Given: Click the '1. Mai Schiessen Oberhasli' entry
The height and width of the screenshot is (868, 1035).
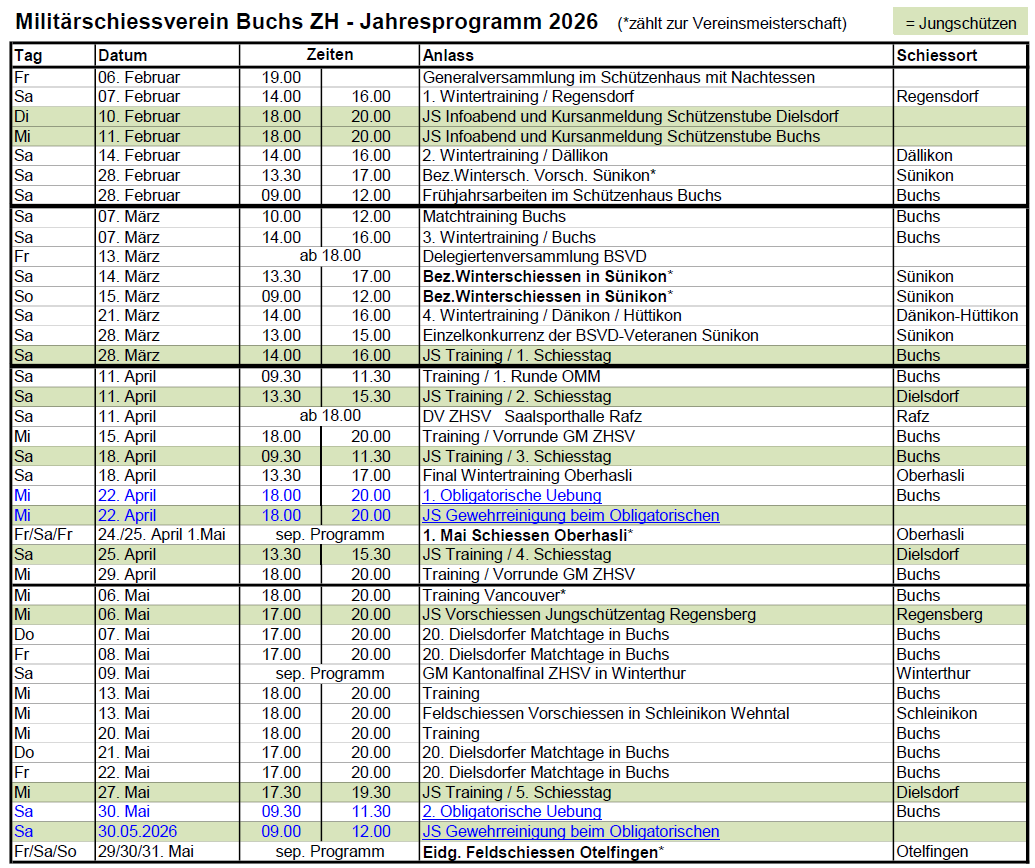Looking at the screenshot, I should click(528, 535).
